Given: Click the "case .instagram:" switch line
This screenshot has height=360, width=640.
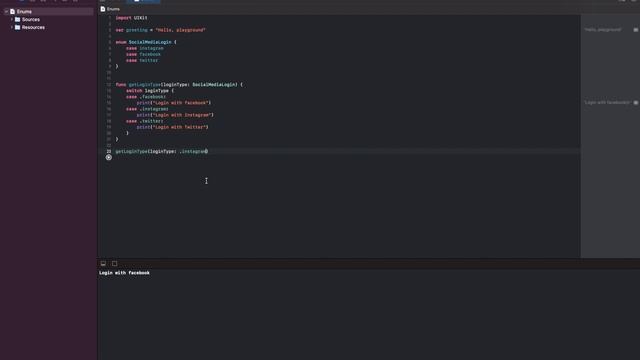Looking at the screenshot, I should (x=147, y=109).
